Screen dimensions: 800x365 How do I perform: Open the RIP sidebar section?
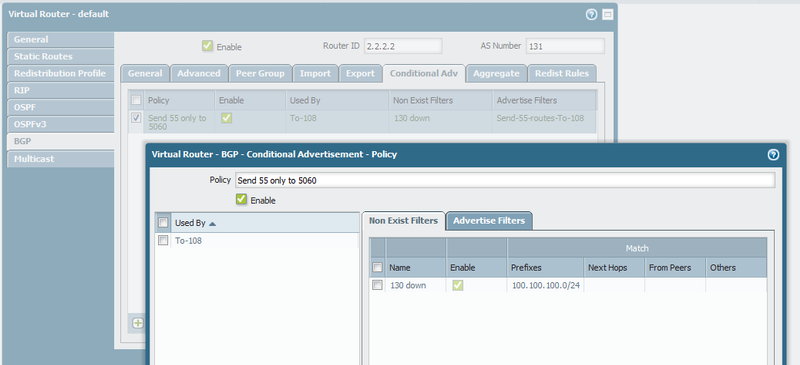coord(61,90)
